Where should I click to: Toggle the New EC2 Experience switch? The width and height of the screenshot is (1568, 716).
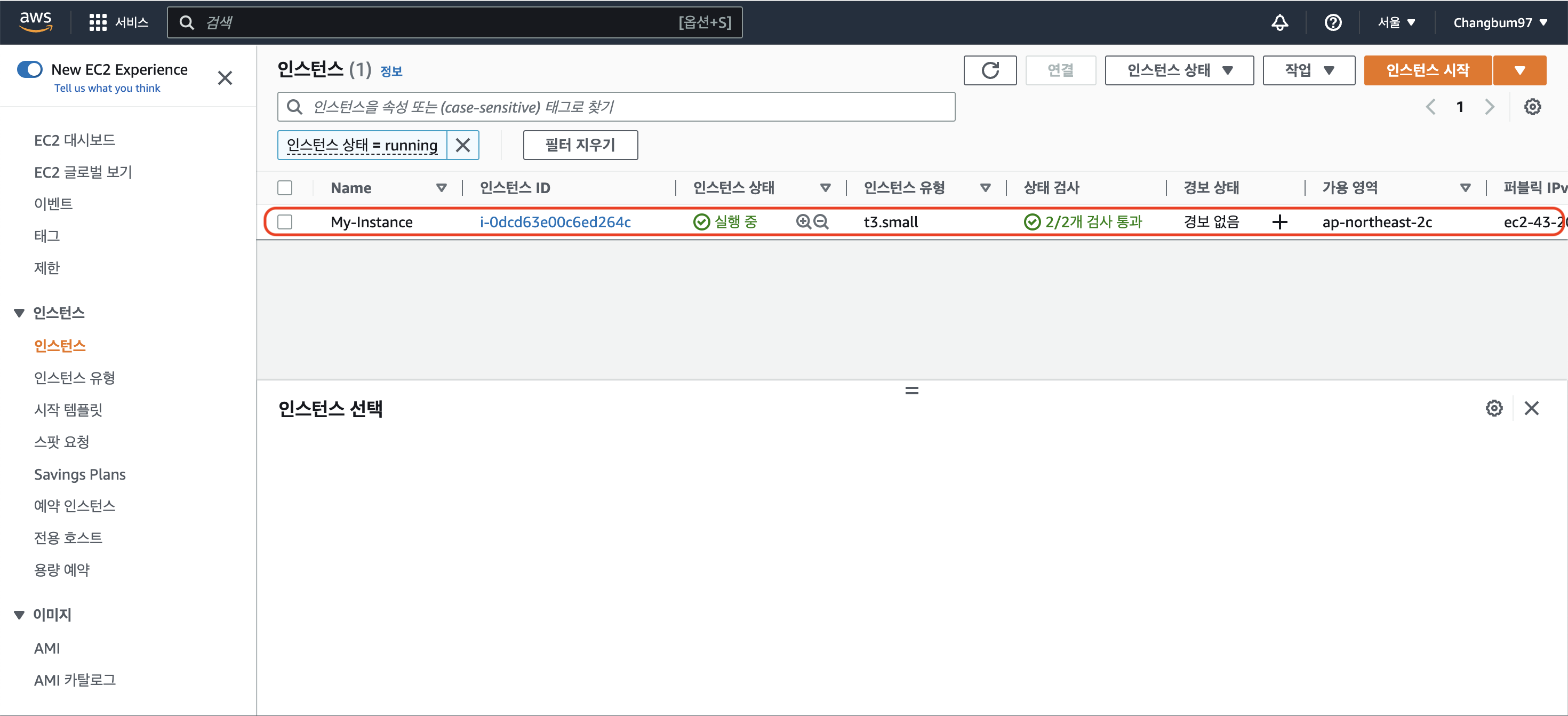coord(30,69)
